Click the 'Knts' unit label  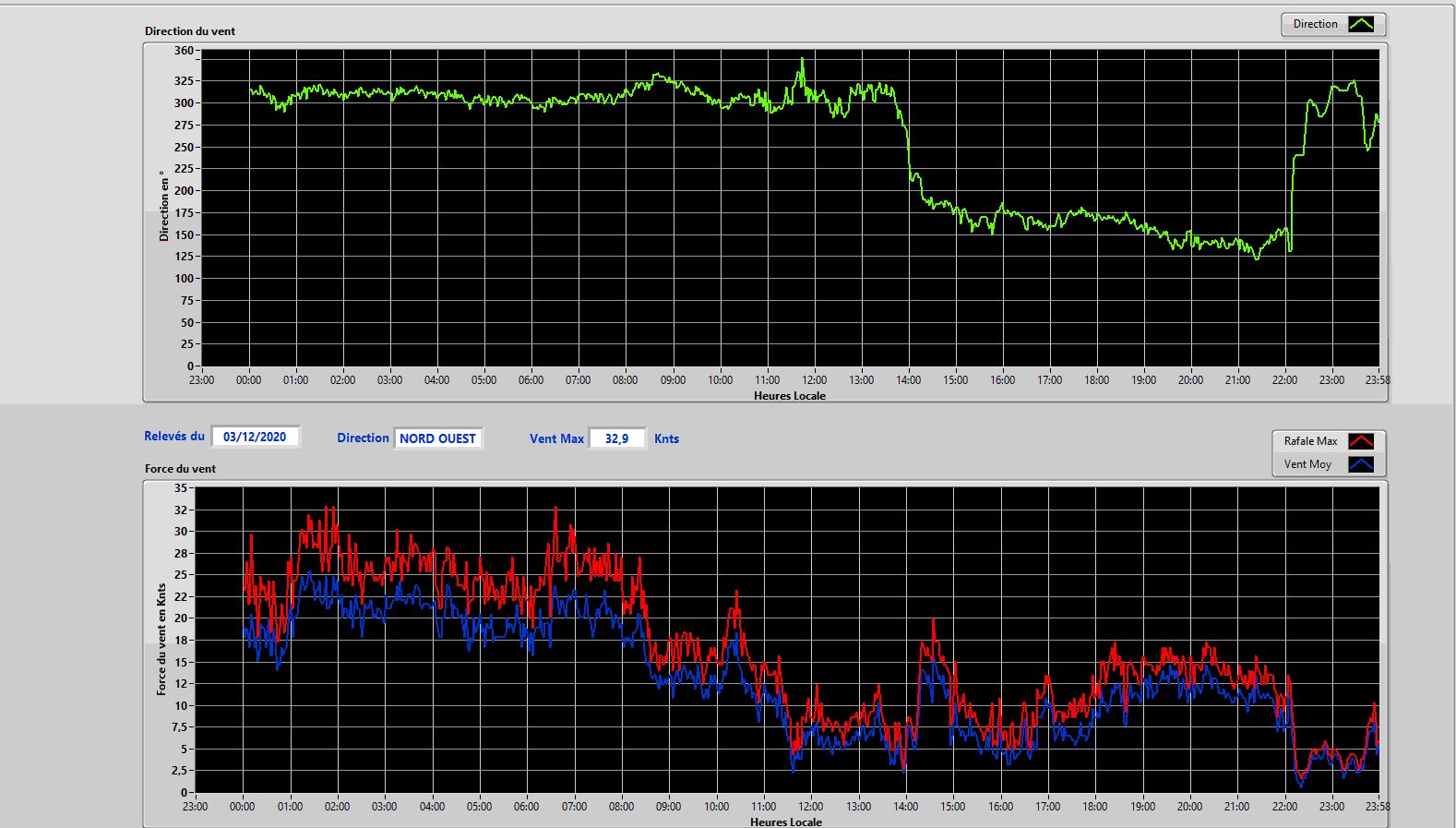666,438
